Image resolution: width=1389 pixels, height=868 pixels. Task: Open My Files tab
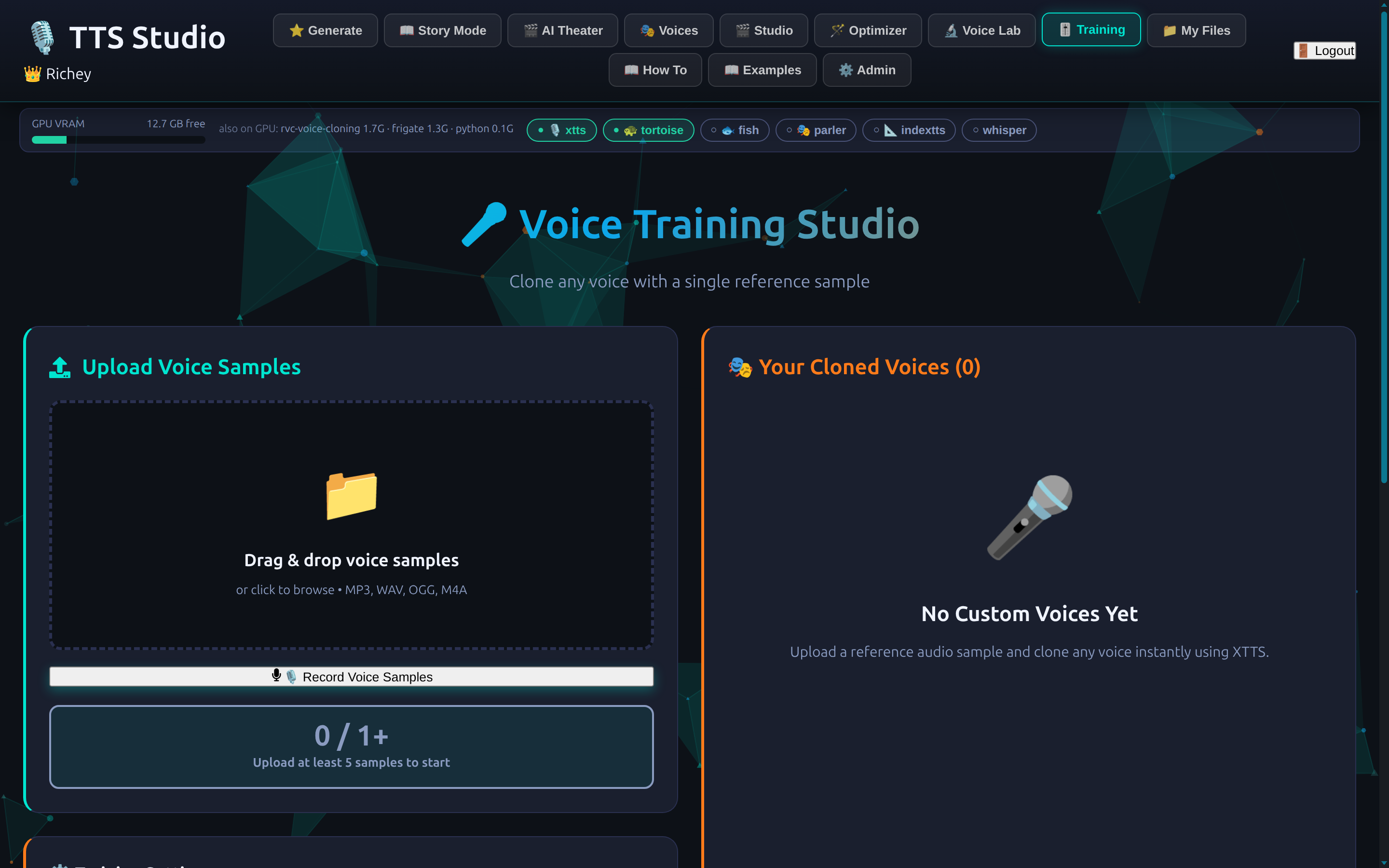1196,30
